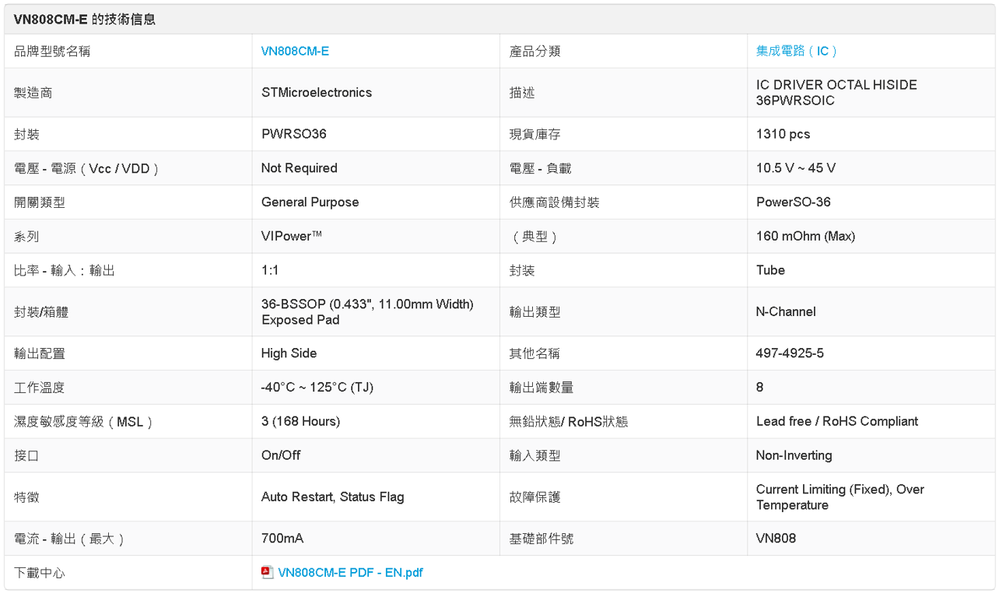Viewport: 999px width, 594px height.
Task: Click the output count value 8
Action: point(759,388)
